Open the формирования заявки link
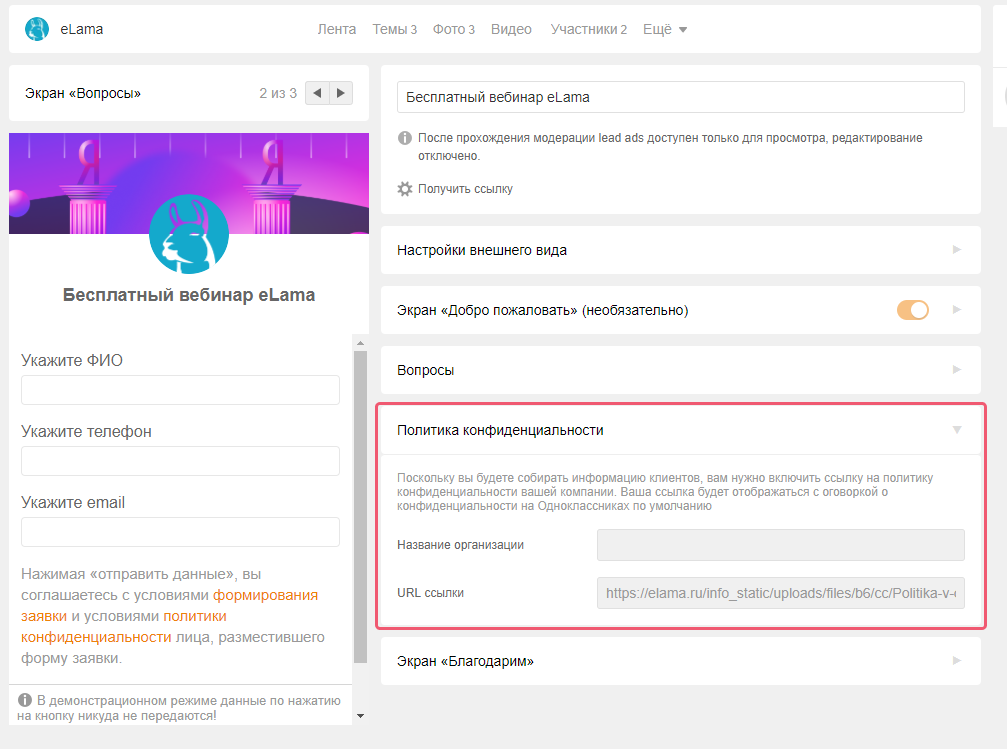1007x749 pixels. coord(265,595)
